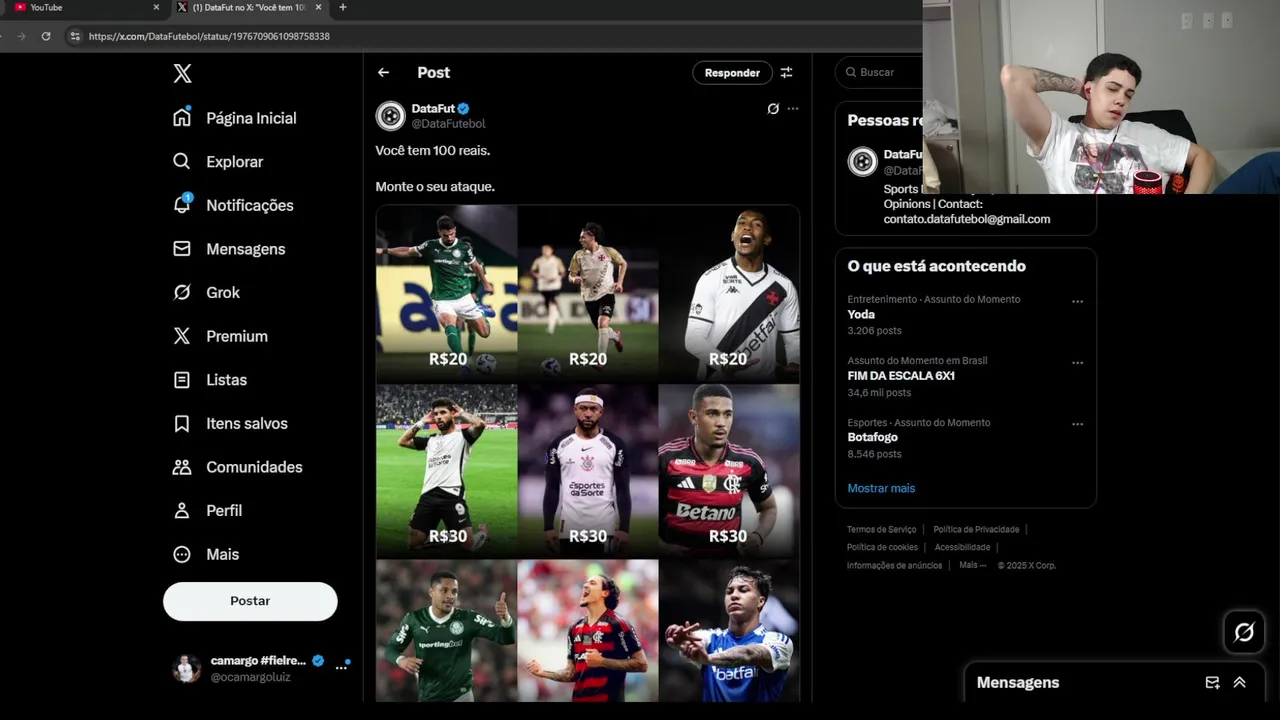1280x720 pixels.
Task: Open the Mensagens envelope icon in the sidebar
Action: pos(182,248)
